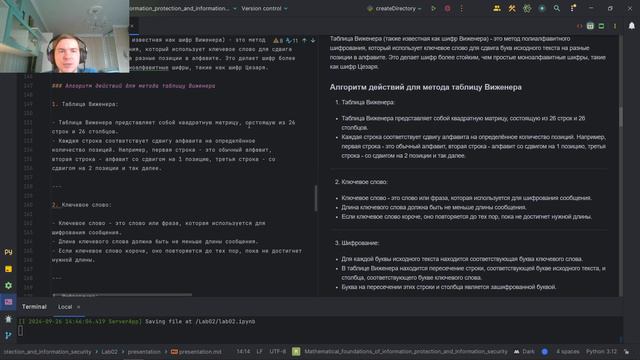Viewport: 640px width, 360px height.
Task: Open presentation breadcrumb folder
Action: pyautogui.click(x=144, y=351)
